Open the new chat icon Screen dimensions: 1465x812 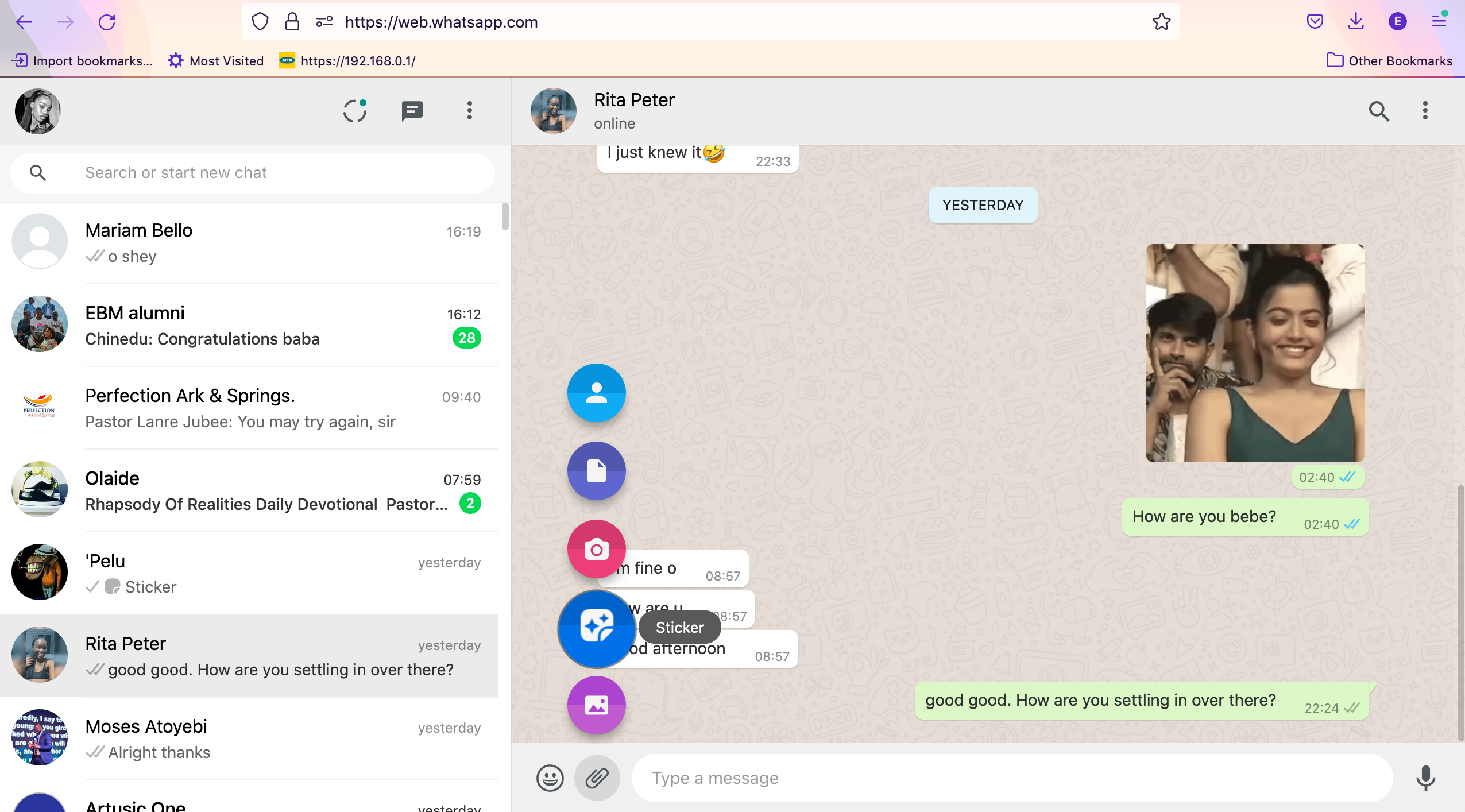411,110
